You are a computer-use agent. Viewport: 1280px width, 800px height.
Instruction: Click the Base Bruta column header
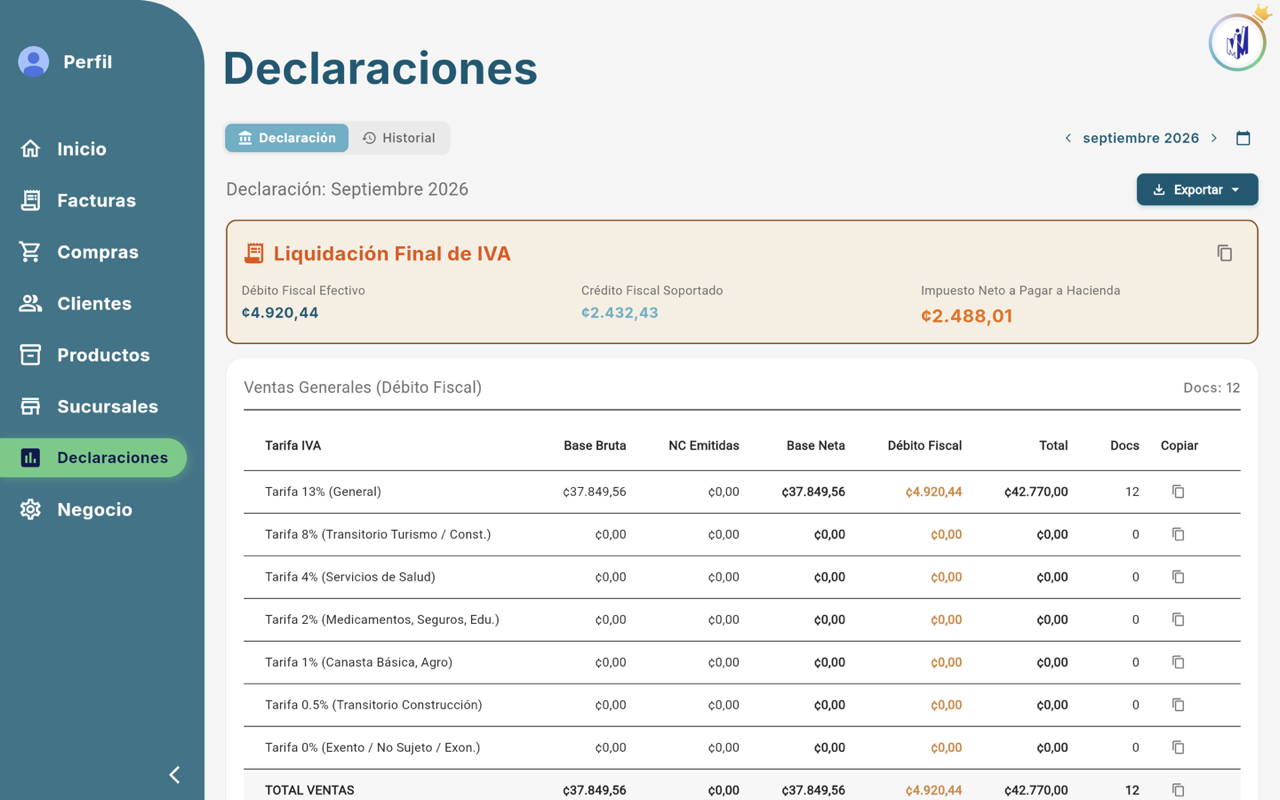(x=595, y=446)
